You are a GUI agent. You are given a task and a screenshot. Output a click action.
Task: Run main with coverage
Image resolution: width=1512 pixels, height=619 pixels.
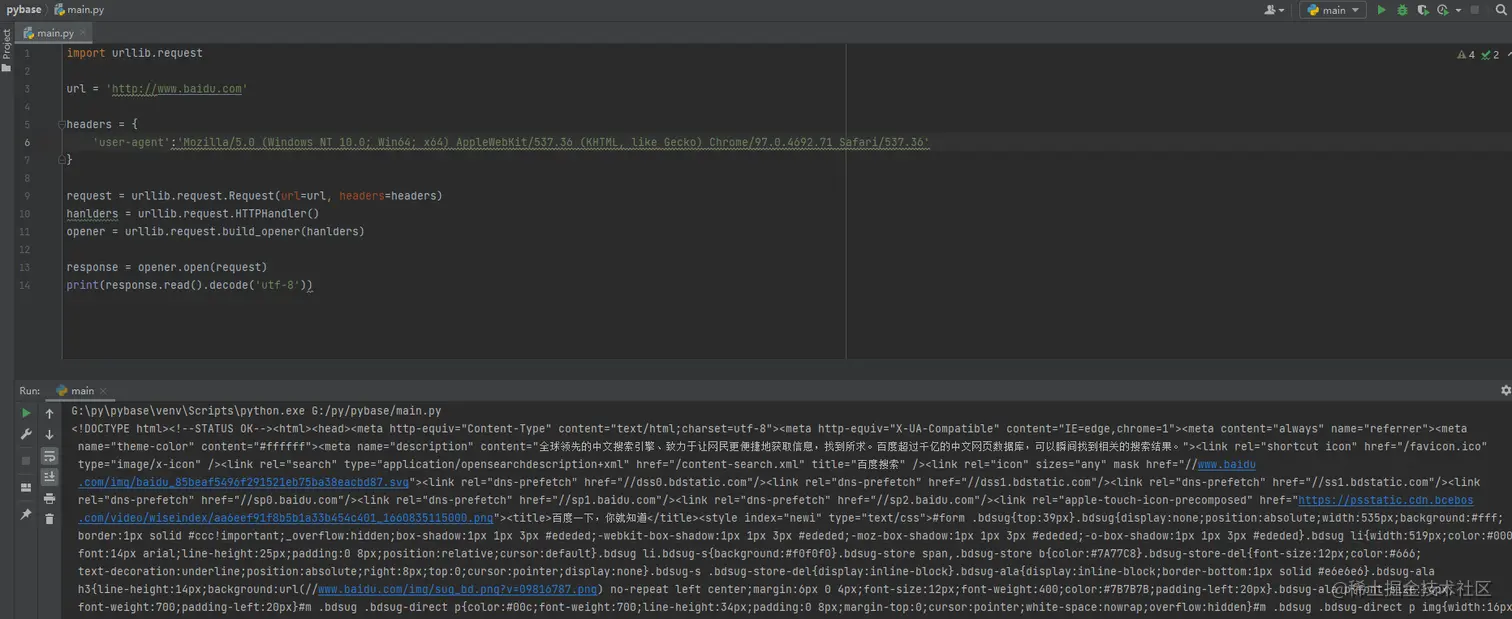point(1422,10)
